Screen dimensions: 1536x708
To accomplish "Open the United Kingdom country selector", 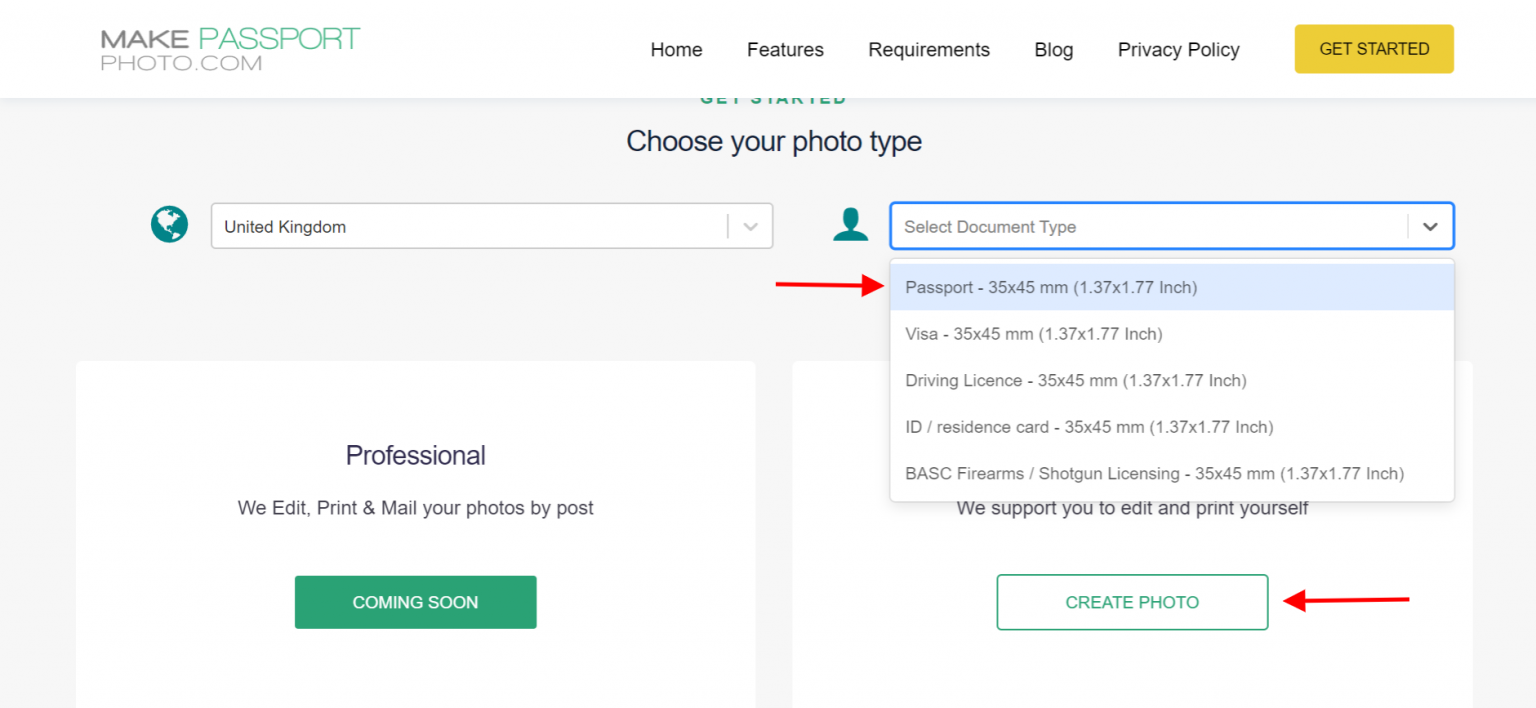I will (470, 227).
